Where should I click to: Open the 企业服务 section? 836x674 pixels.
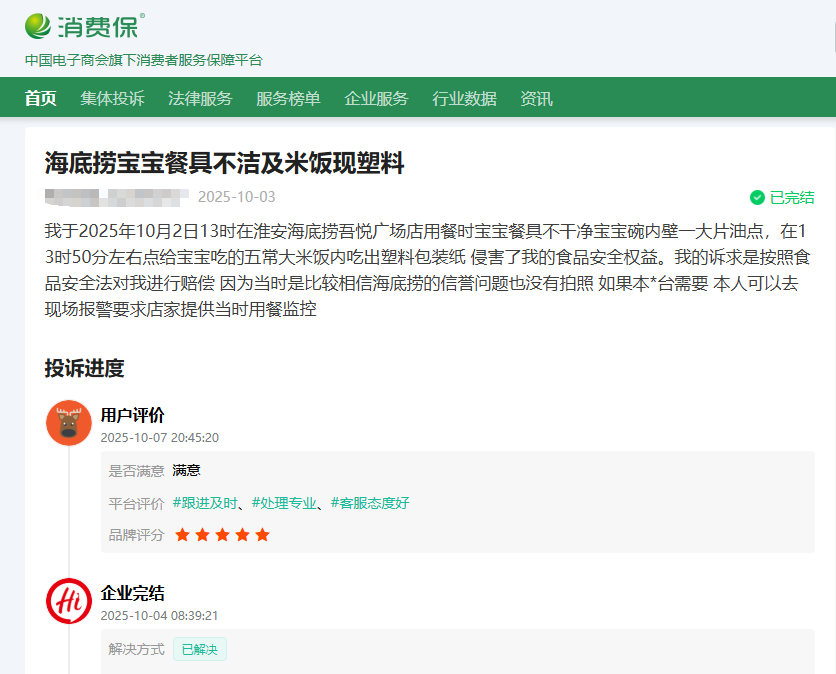376,98
